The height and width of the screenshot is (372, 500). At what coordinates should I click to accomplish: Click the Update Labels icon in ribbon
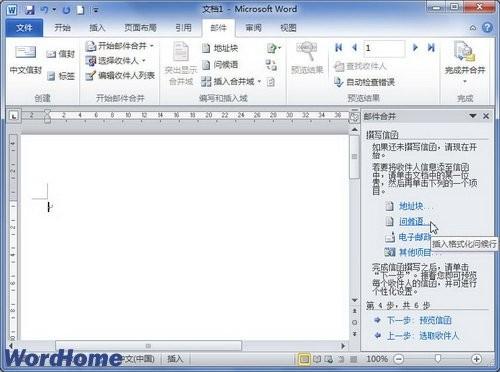[x=271, y=82]
